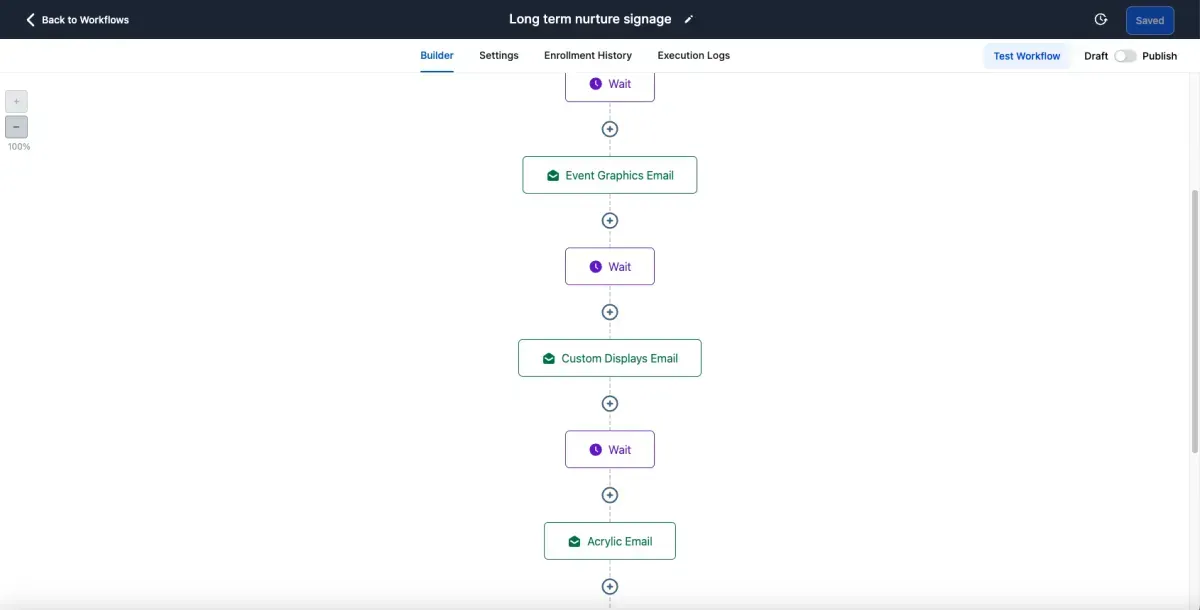Click envelope icon on Event Graphics Email
The height and width of the screenshot is (610, 1200).
point(553,176)
